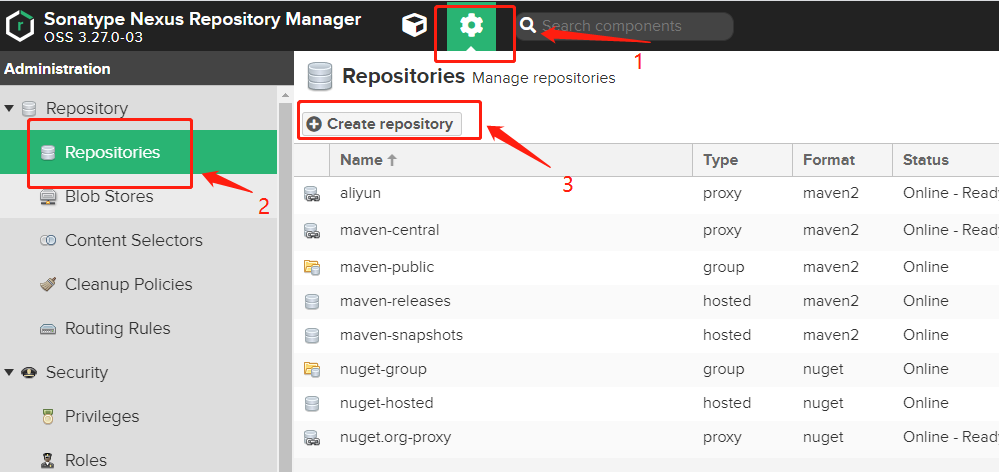Click the nuget.org-proxy icon
999x472 pixels.
tap(311, 438)
